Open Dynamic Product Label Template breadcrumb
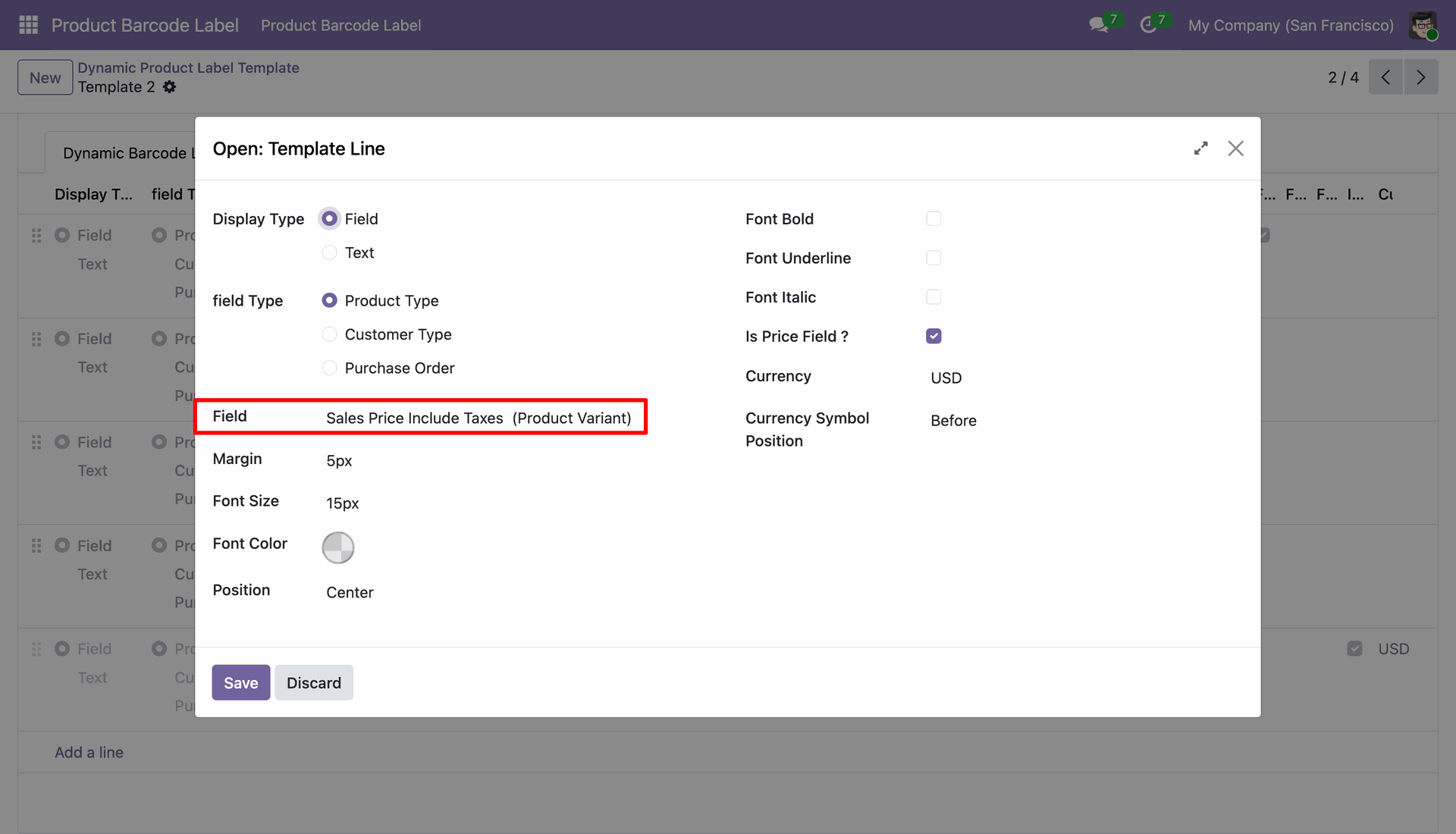Image resolution: width=1456 pixels, height=834 pixels. [x=188, y=67]
